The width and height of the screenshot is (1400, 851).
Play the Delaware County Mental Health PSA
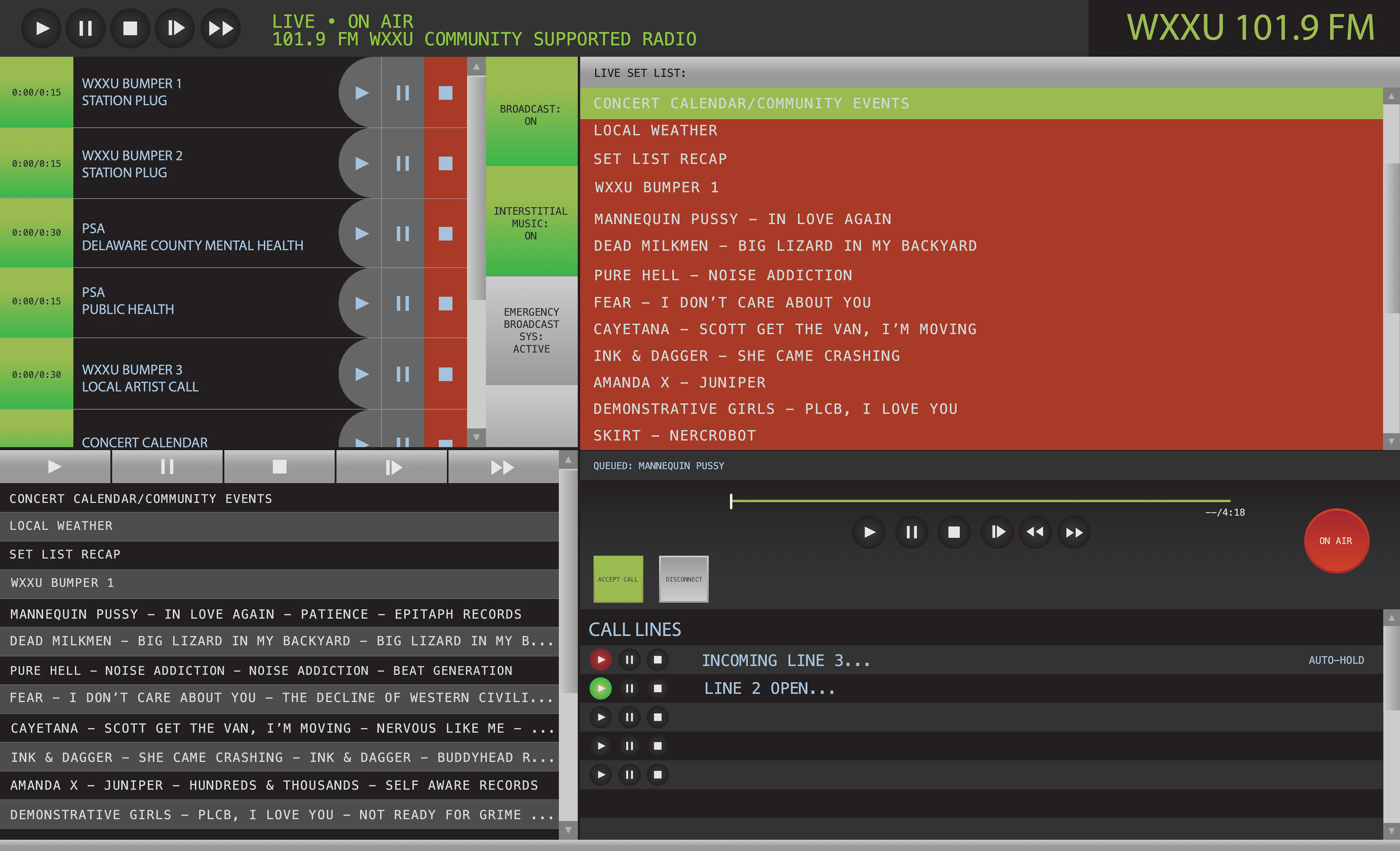pos(361,233)
